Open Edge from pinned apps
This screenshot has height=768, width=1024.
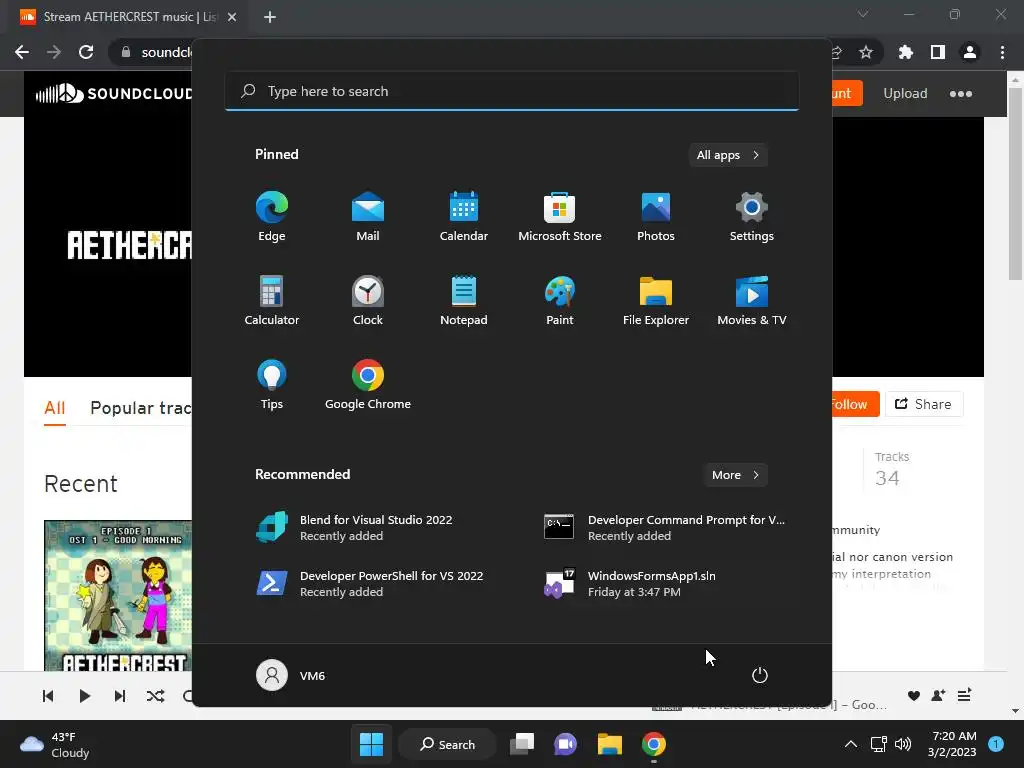[272, 217]
